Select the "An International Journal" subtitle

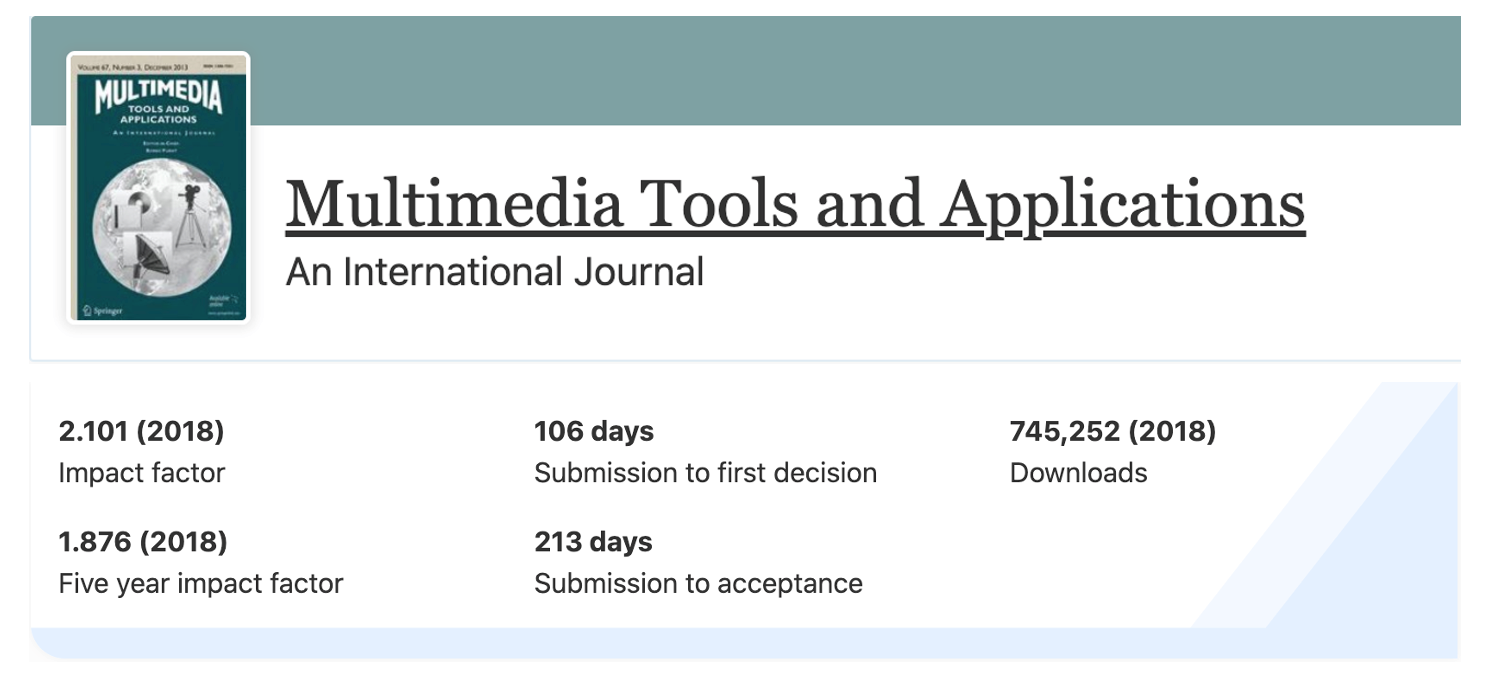tap(495, 272)
